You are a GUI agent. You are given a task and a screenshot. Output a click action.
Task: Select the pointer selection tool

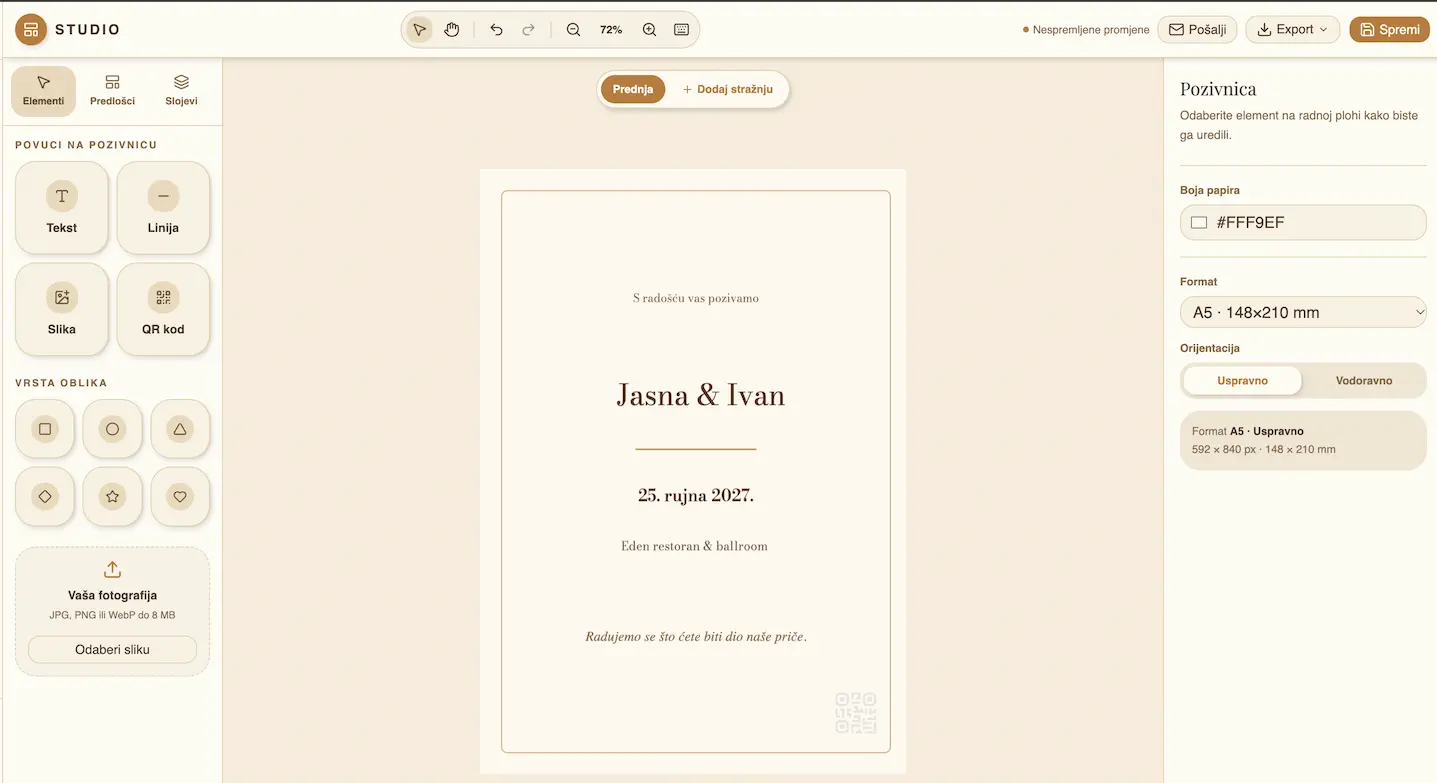(419, 30)
